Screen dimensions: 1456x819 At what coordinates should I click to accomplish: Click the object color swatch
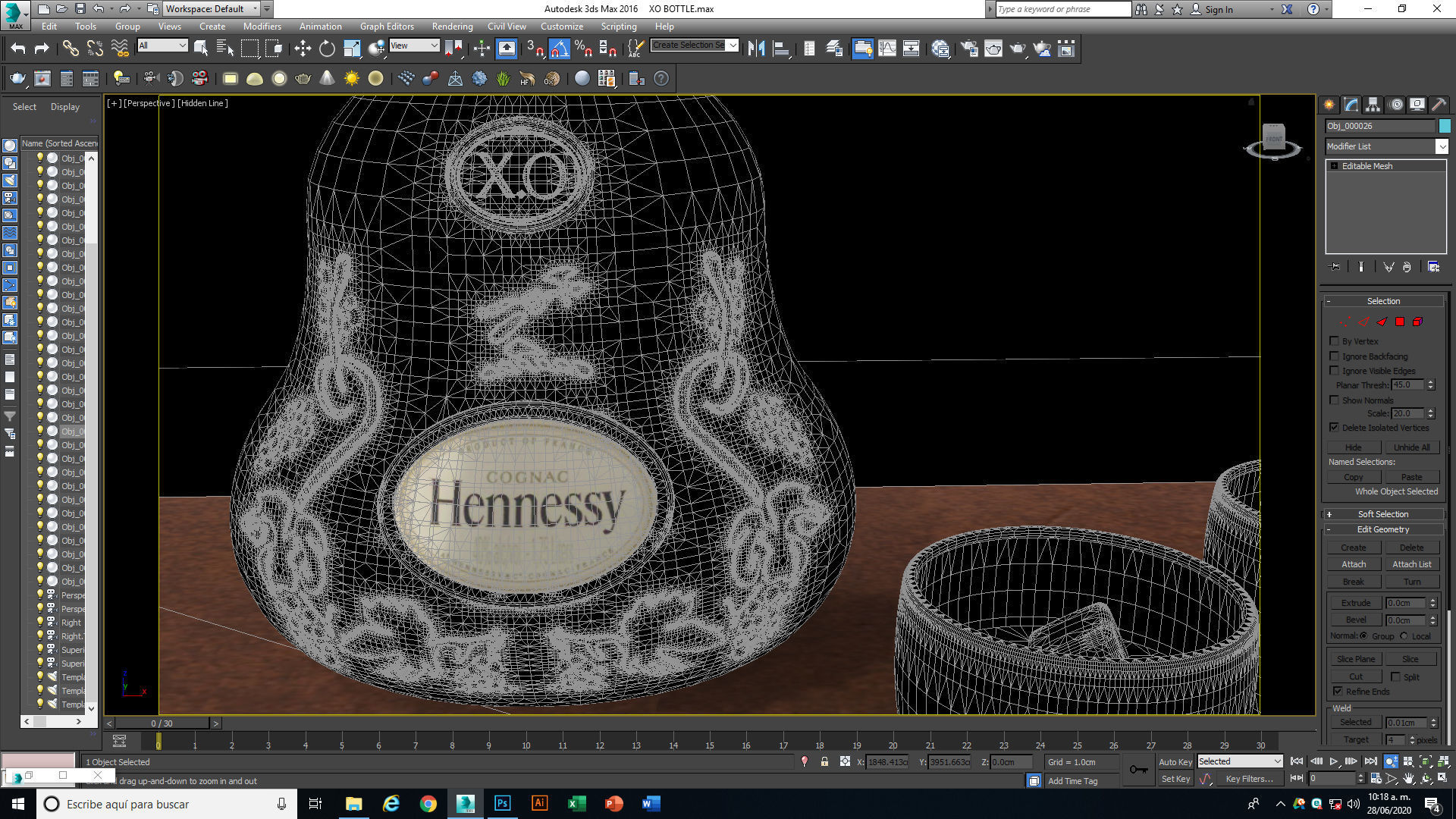point(1445,126)
